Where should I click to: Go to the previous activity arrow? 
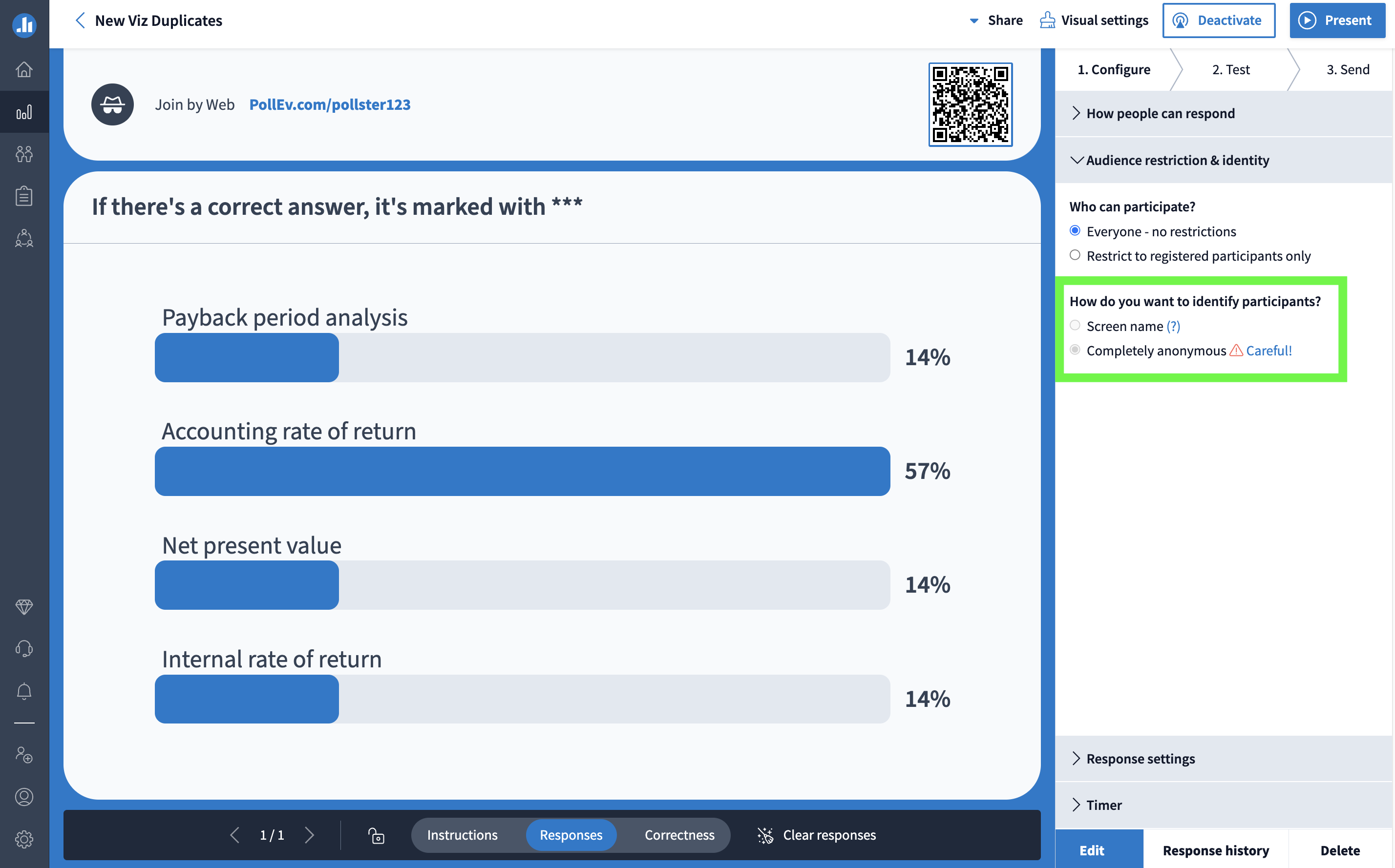tap(234, 835)
